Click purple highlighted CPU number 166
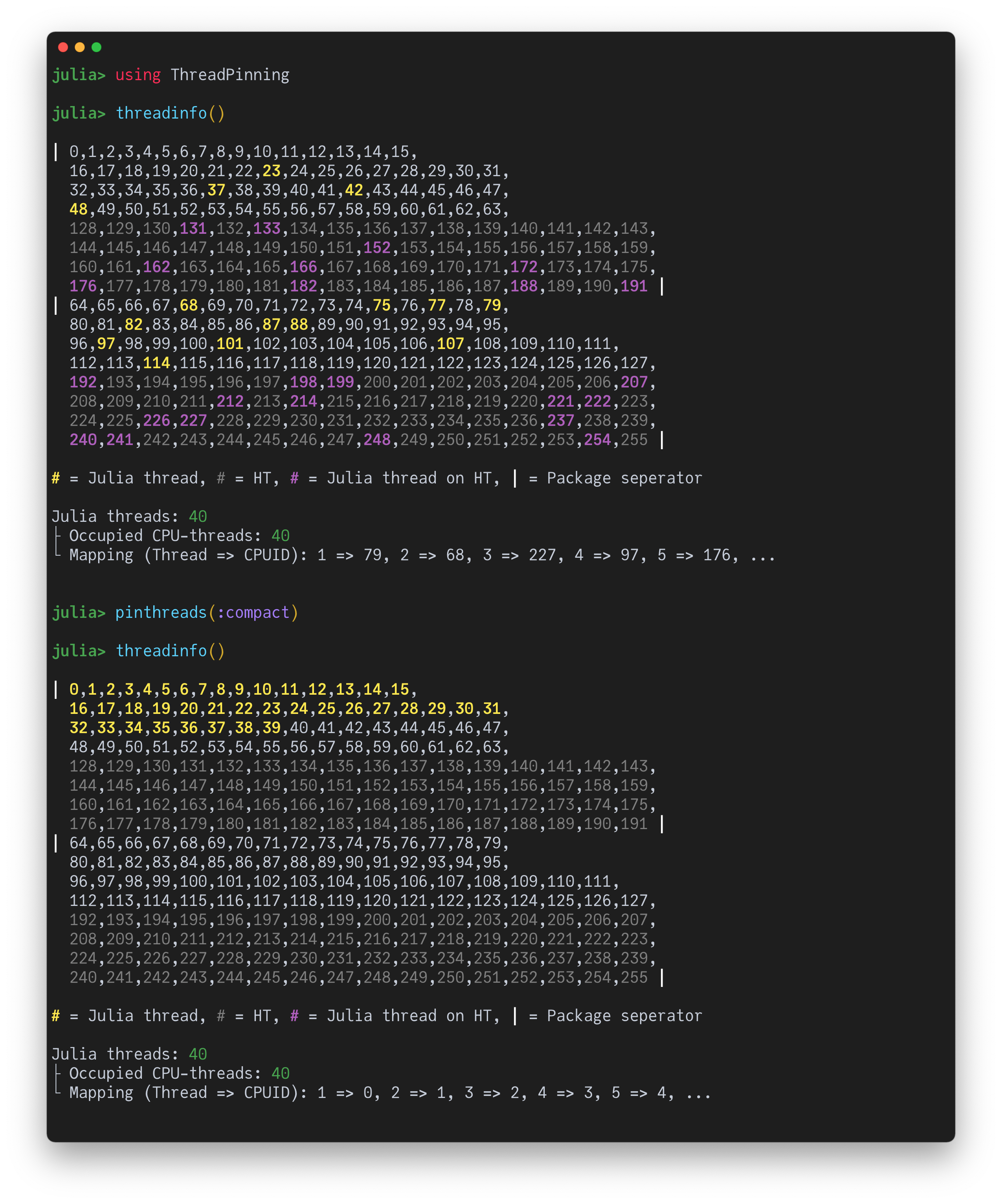This screenshot has width=1002, height=1204. pyautogui.click(x=303, y=267)
